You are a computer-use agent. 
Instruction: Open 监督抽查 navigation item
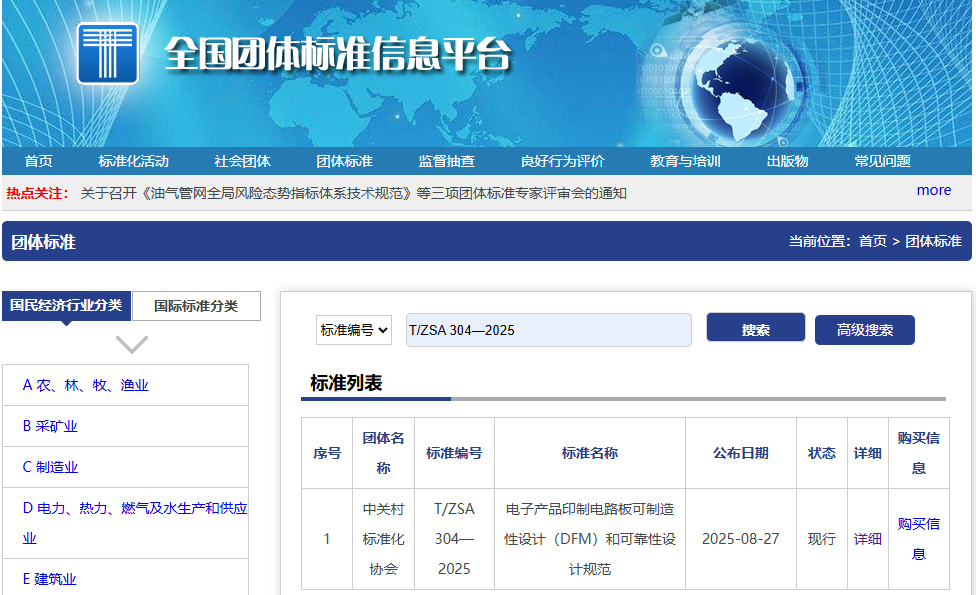[x=446, y=161]
